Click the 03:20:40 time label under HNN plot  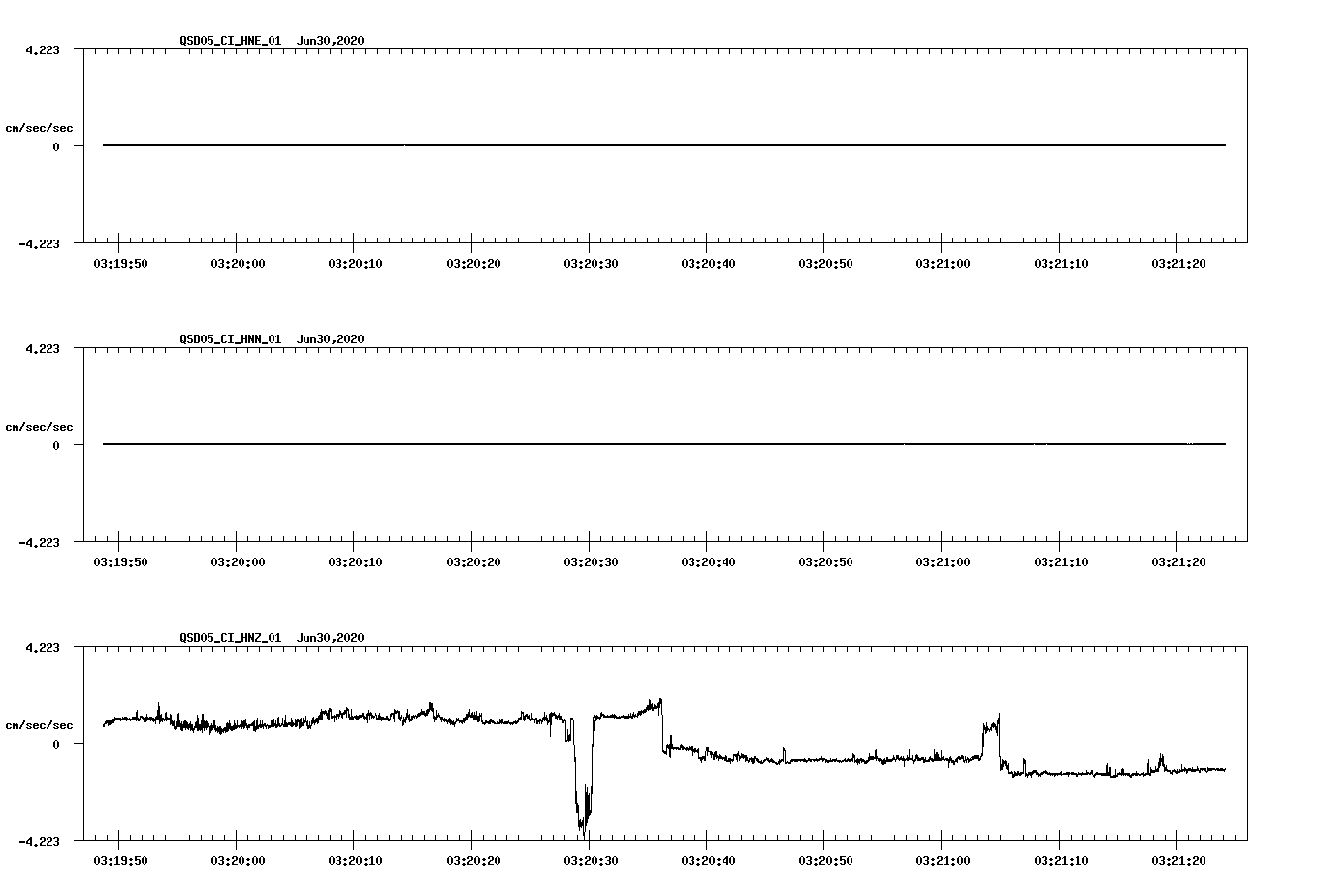(x=707, y=561)
